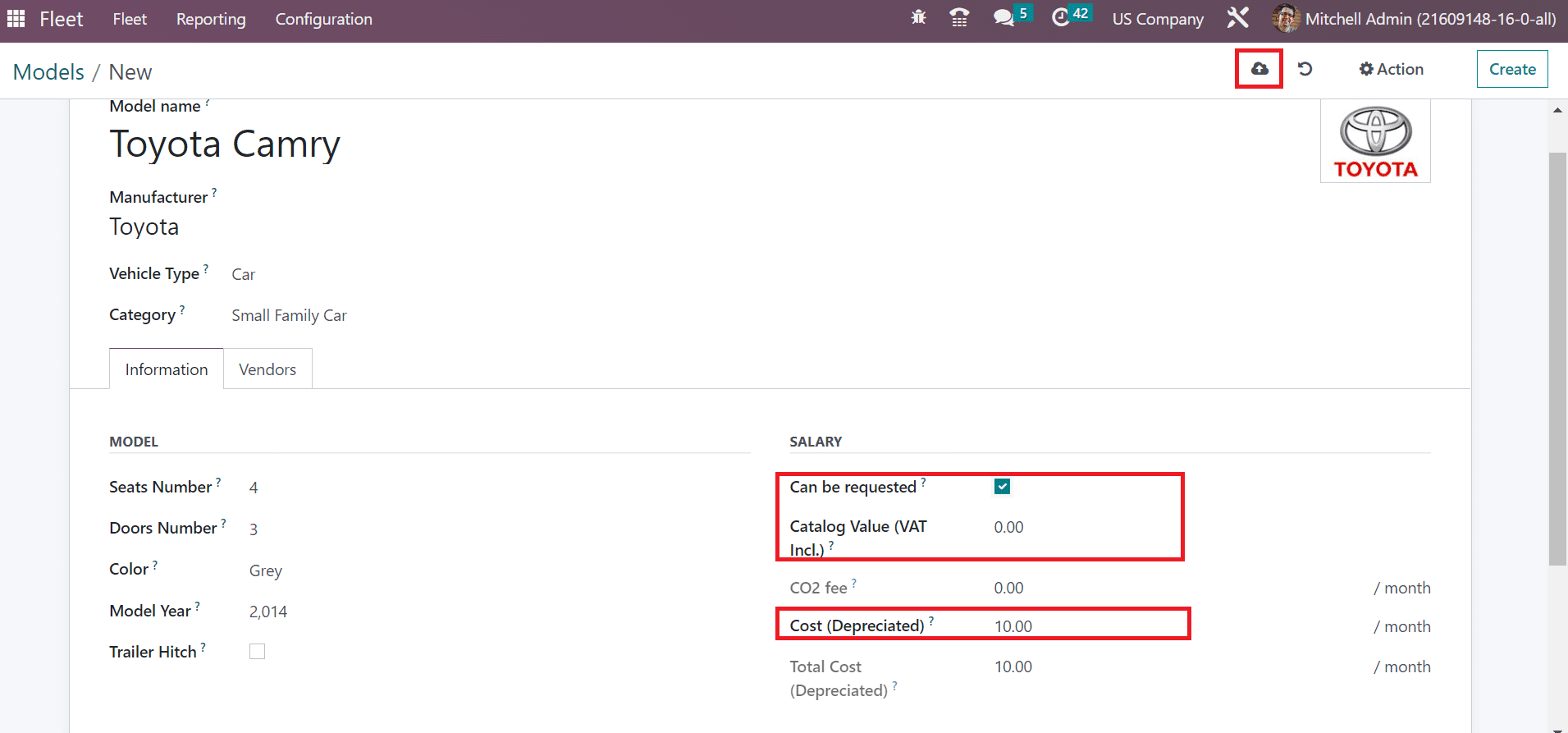The height and width of the screenshot is (733, 1568).
Task: Click the Cost (Depreciated) help question mark
Action: [x=931, y=621]
